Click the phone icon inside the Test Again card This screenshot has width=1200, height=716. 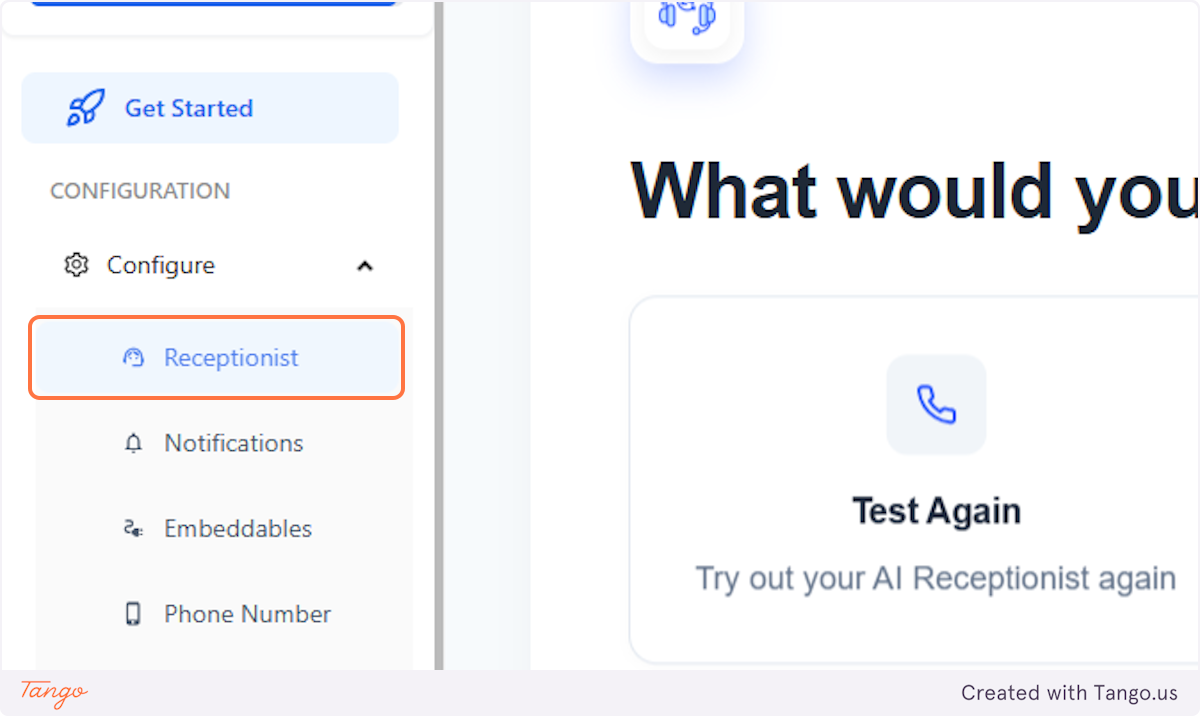click(x=935, y=404)
